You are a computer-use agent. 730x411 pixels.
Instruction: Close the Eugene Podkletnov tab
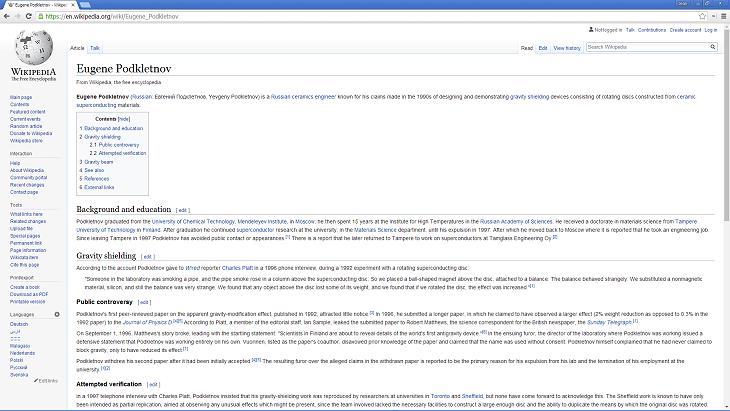point(73,5)
